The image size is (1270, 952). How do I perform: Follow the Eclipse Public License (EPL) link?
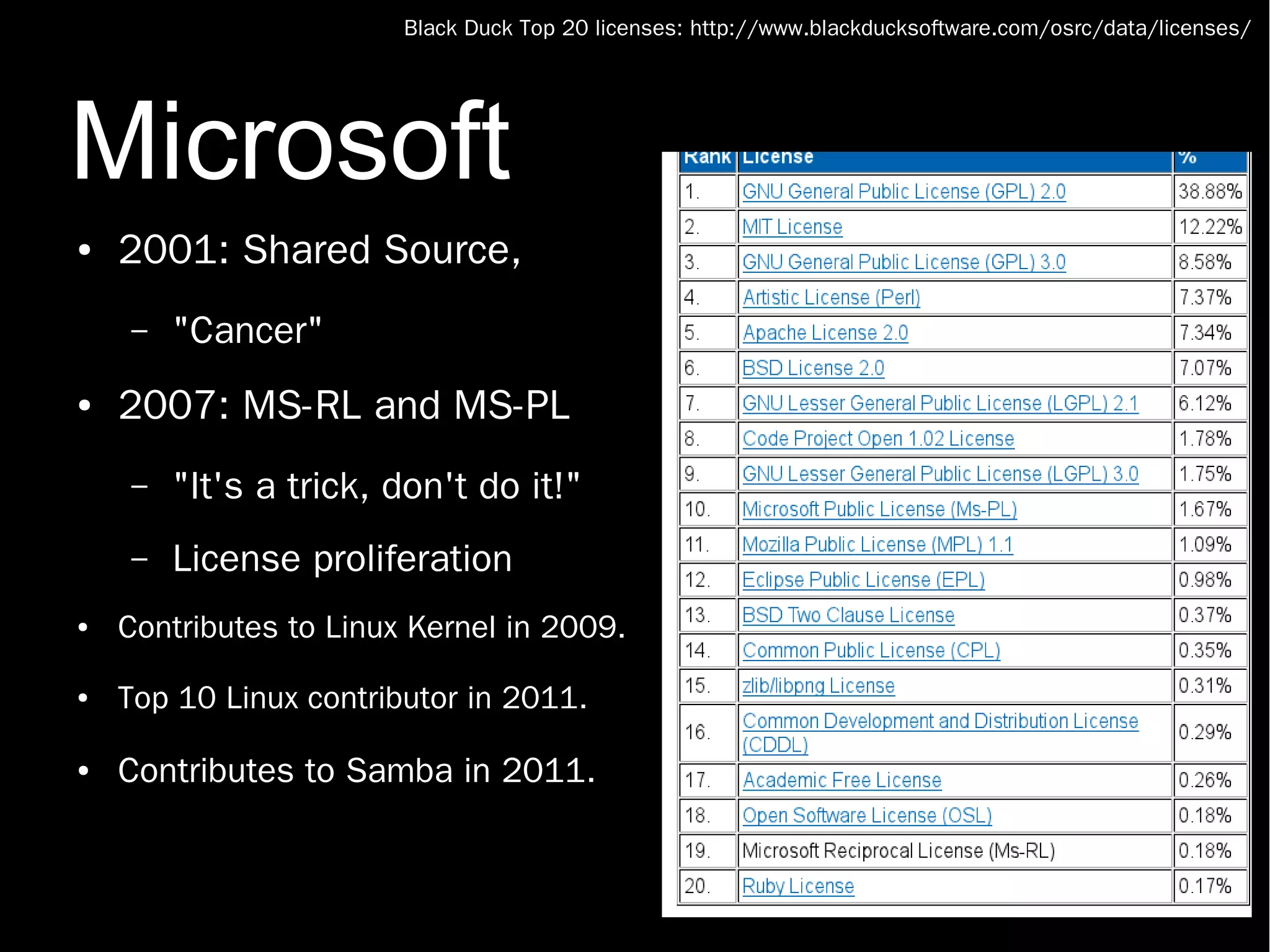(863, 581)
